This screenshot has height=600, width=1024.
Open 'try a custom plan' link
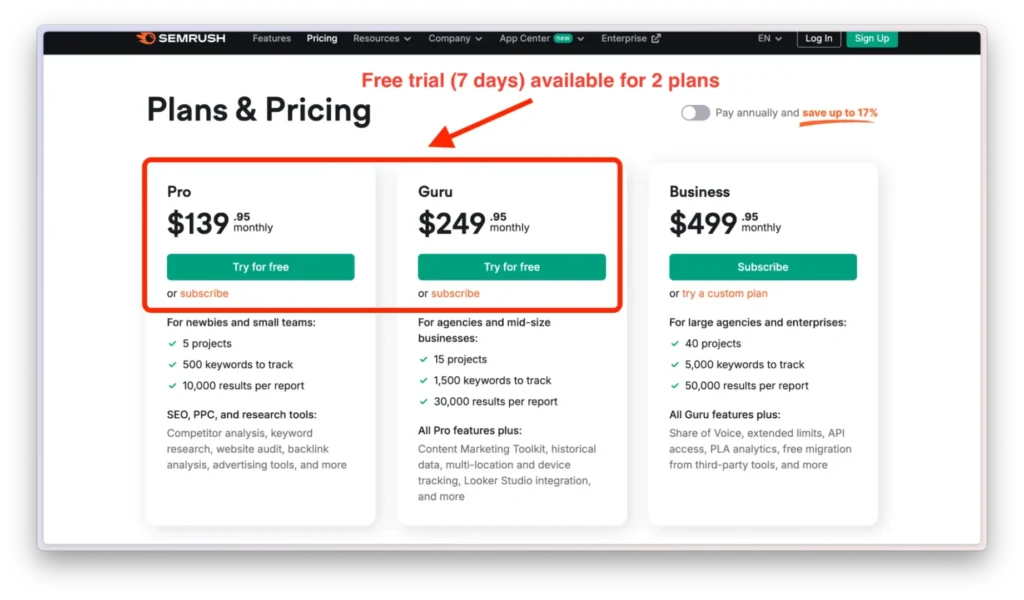[724, 293]
